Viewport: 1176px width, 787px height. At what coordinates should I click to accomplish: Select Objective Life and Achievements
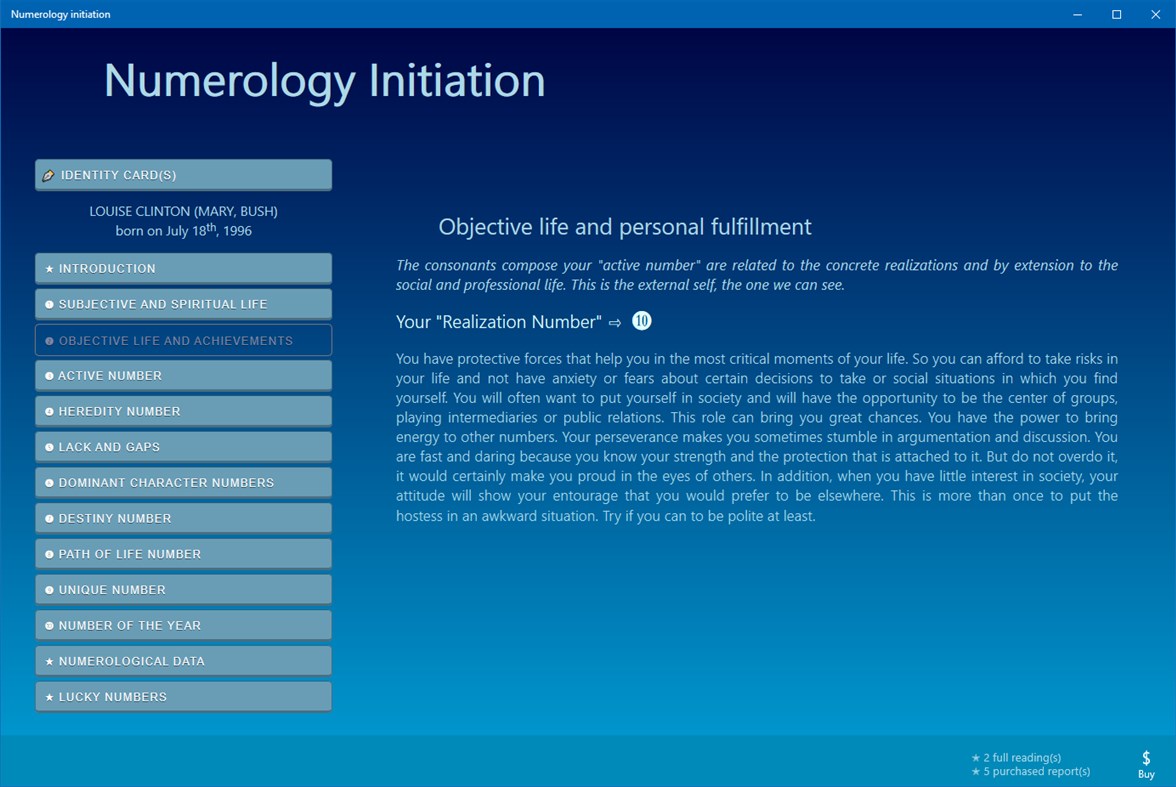tap(183, 339)
